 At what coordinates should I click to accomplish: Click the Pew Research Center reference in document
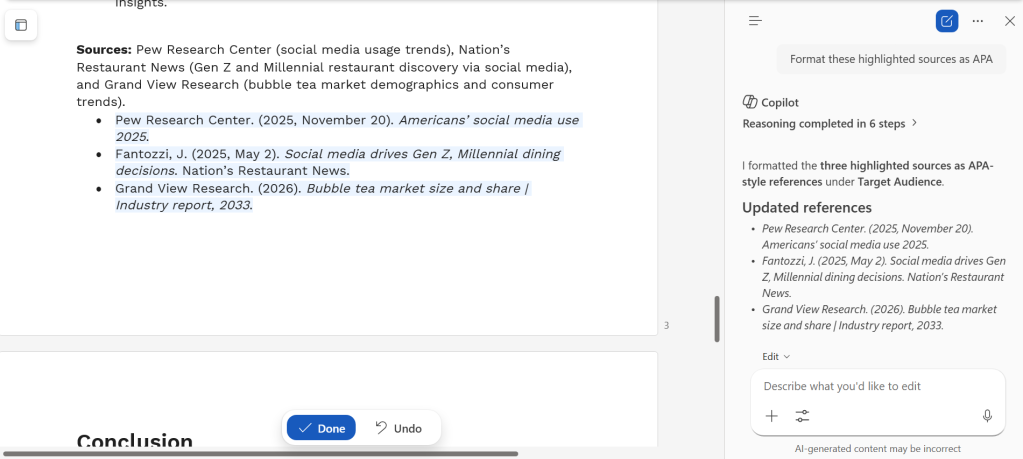pos(347,128)
